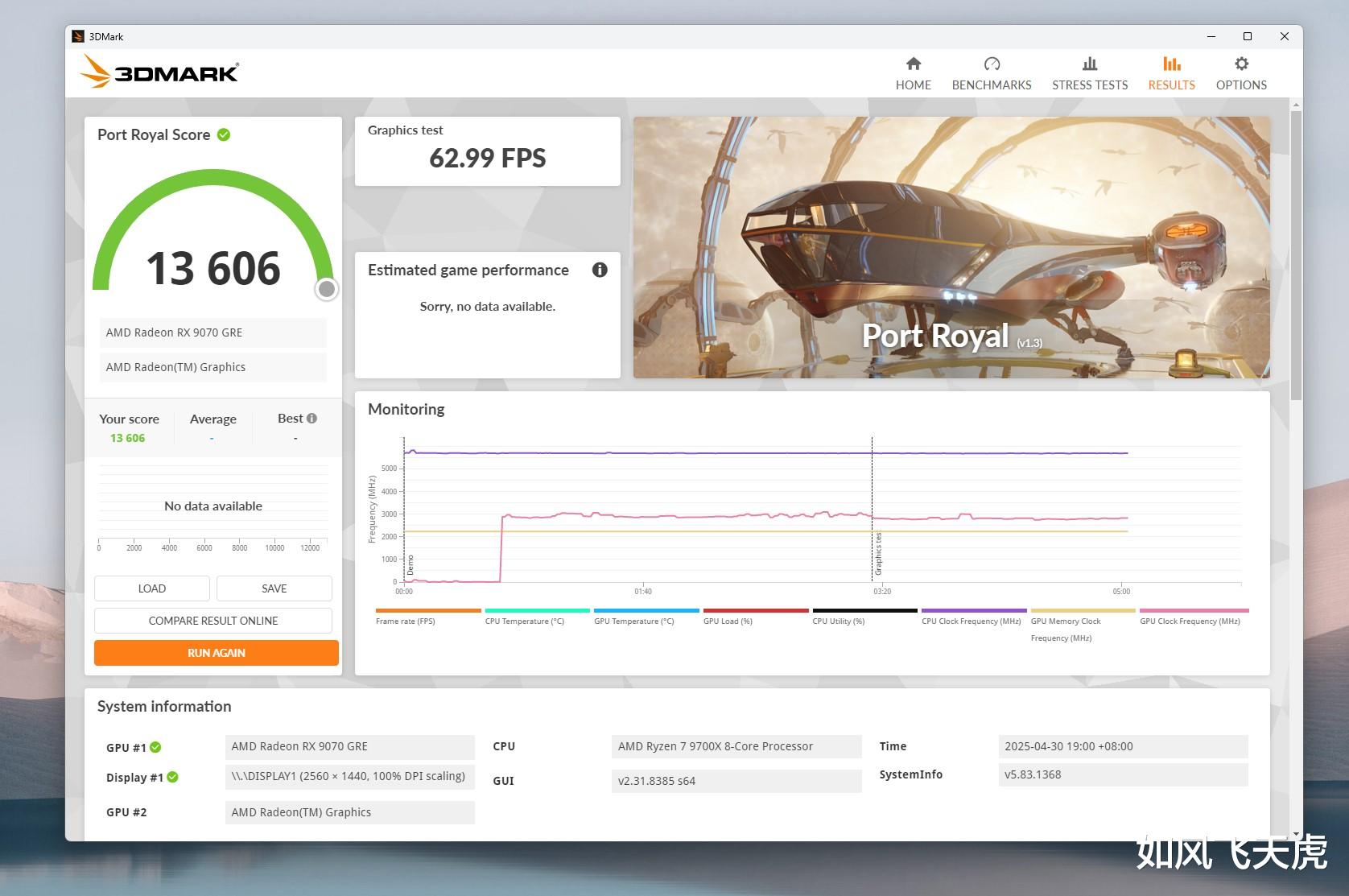Click the Graphics test marker in monitoring chart
Viewport: 1349px width, 896px height.
click(x=878, y=553)
